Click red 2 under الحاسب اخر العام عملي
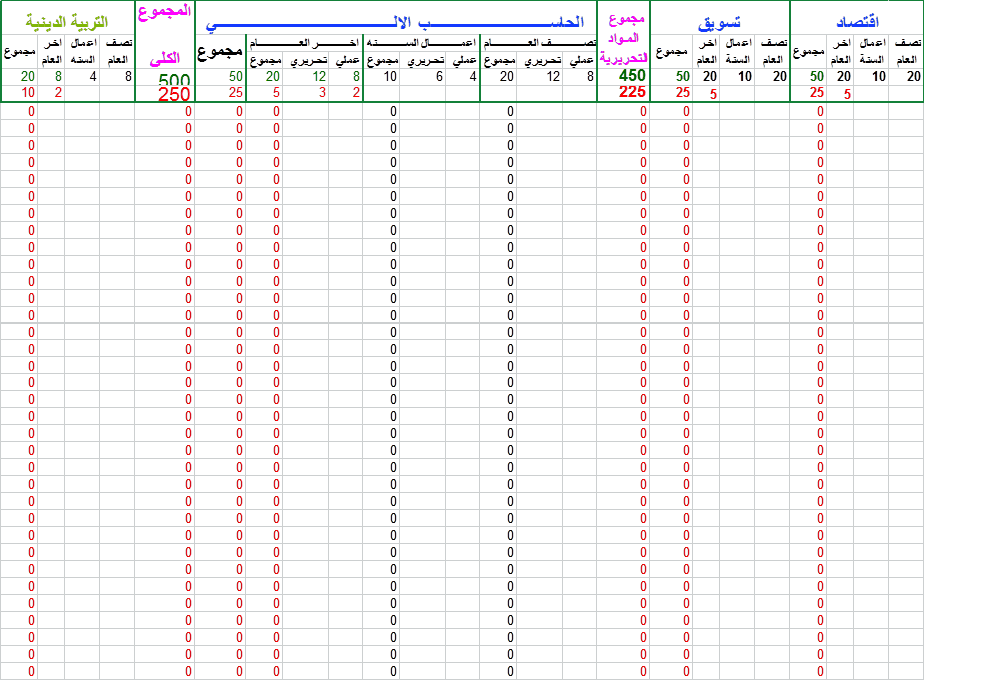This screenshot has width=982, height=681. [356, 93]
